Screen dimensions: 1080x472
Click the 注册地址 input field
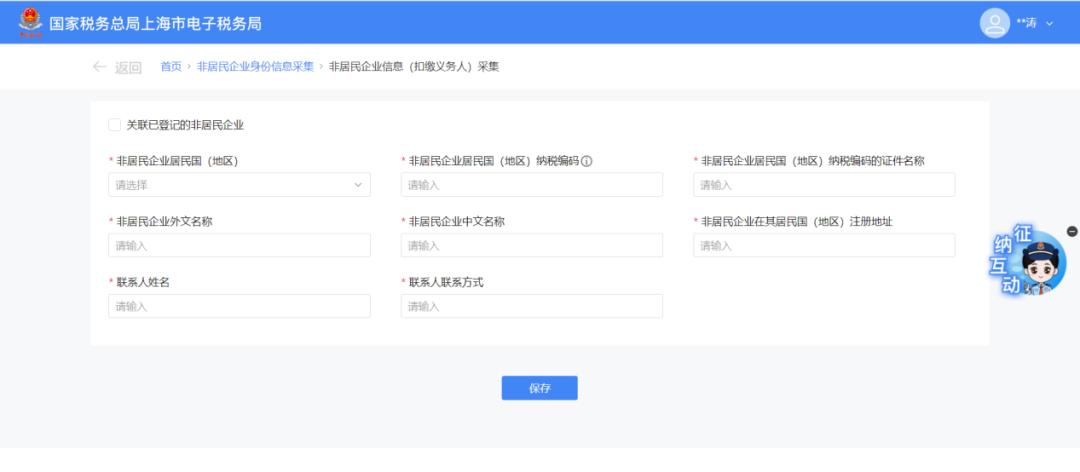pyautogui.click(x=823, y=246)
